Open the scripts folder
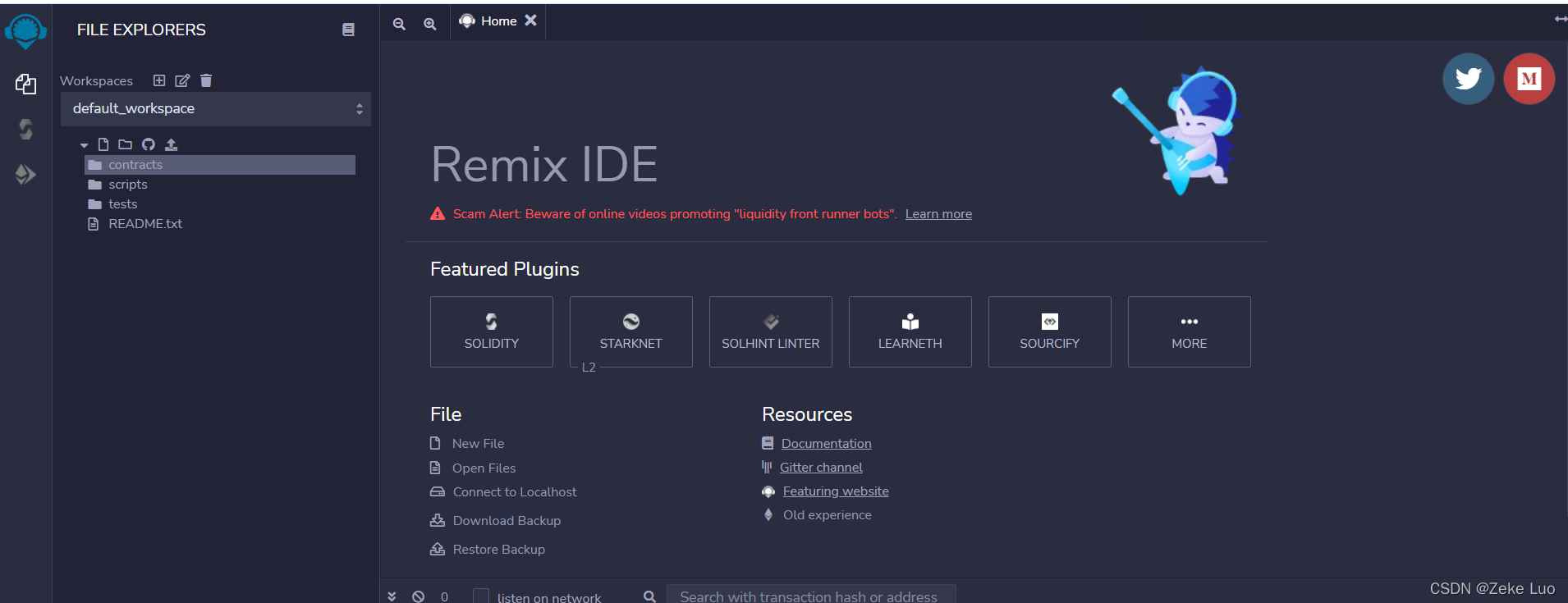Viewport: 1568px width, 603px height. tap(127, 185)
